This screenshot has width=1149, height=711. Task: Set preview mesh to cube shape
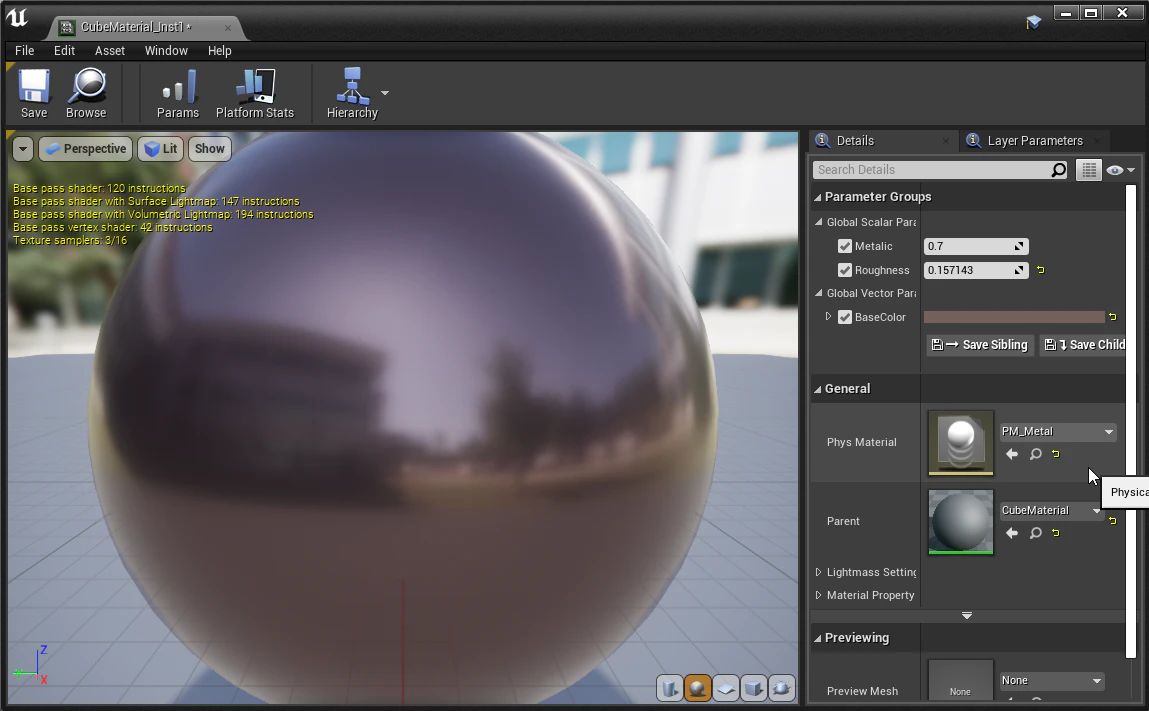pos(753,688)
